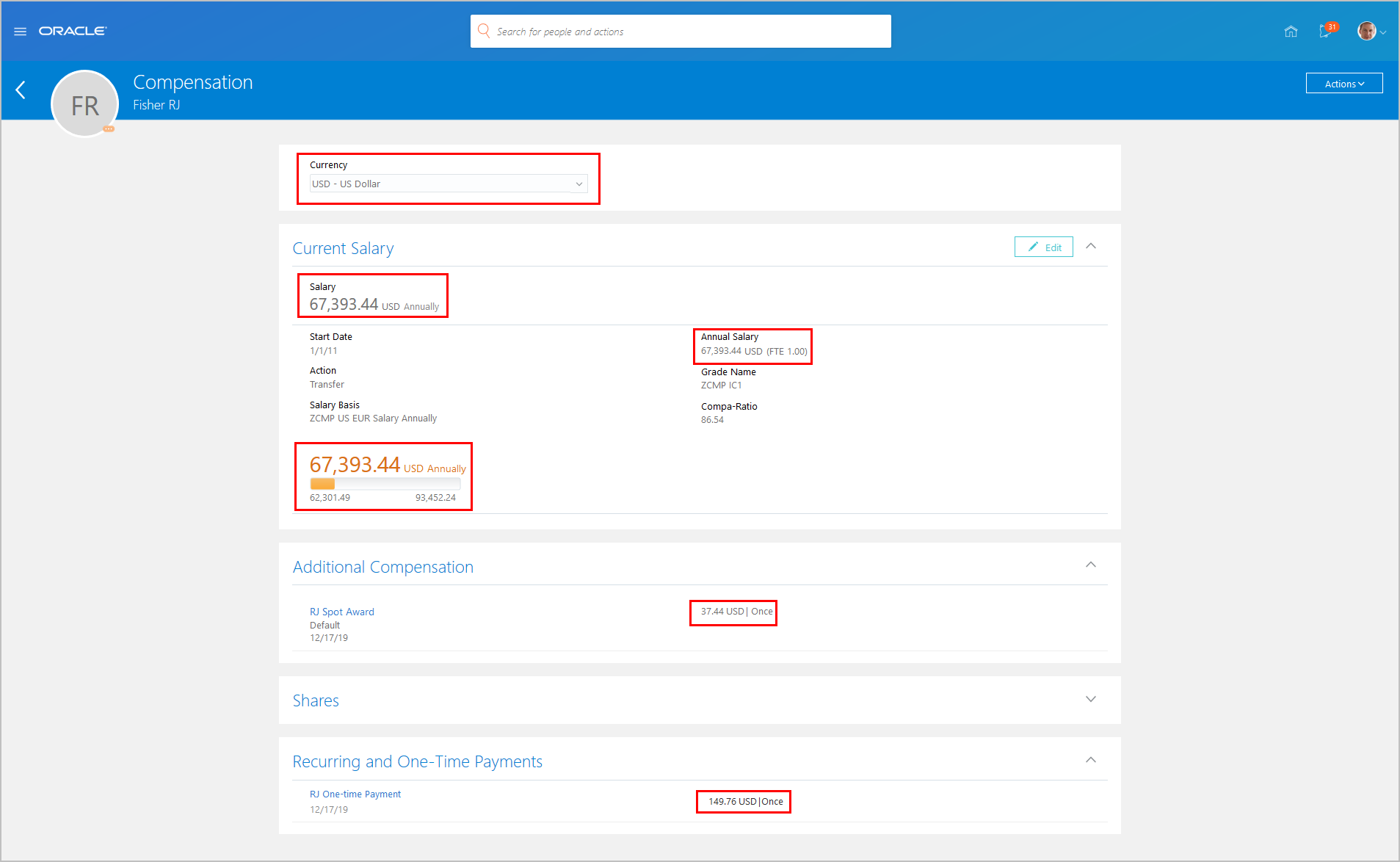Collapse the Additional Compensation section

coord(1091,565)
